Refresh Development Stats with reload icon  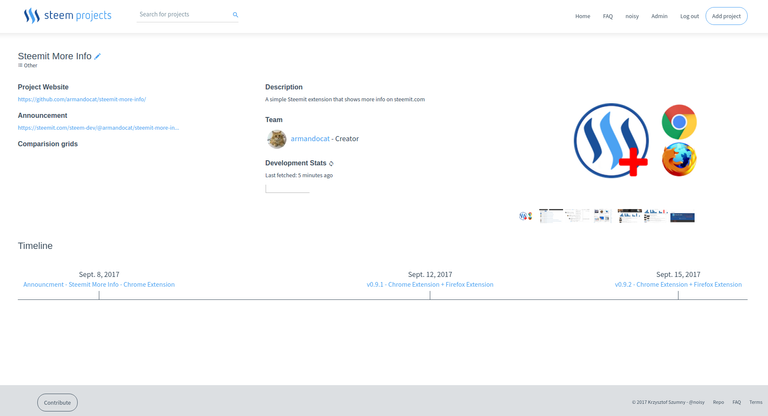[331, 164]
